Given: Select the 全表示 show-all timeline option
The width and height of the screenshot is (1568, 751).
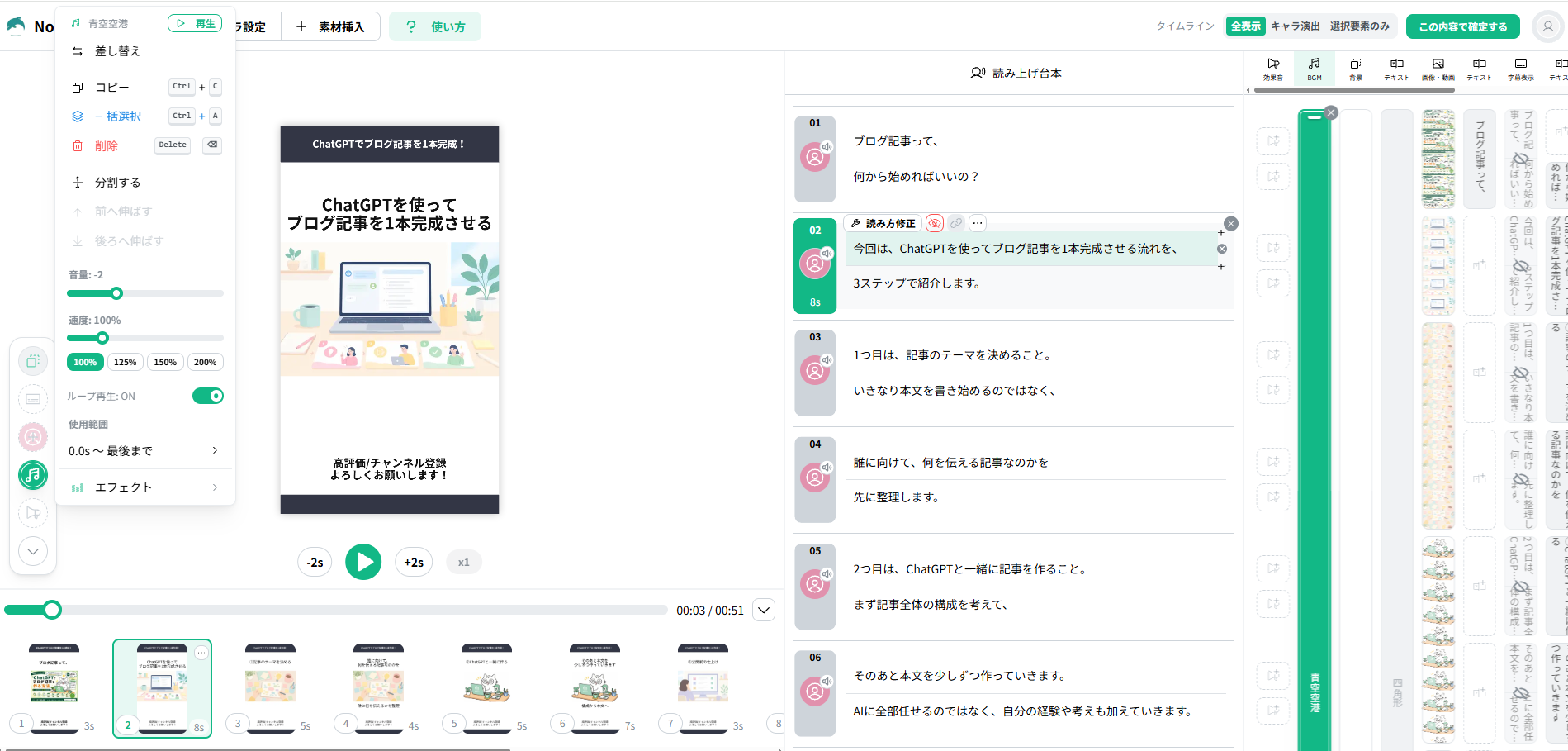Looking at the screenshot, I should pos(1246,26).
